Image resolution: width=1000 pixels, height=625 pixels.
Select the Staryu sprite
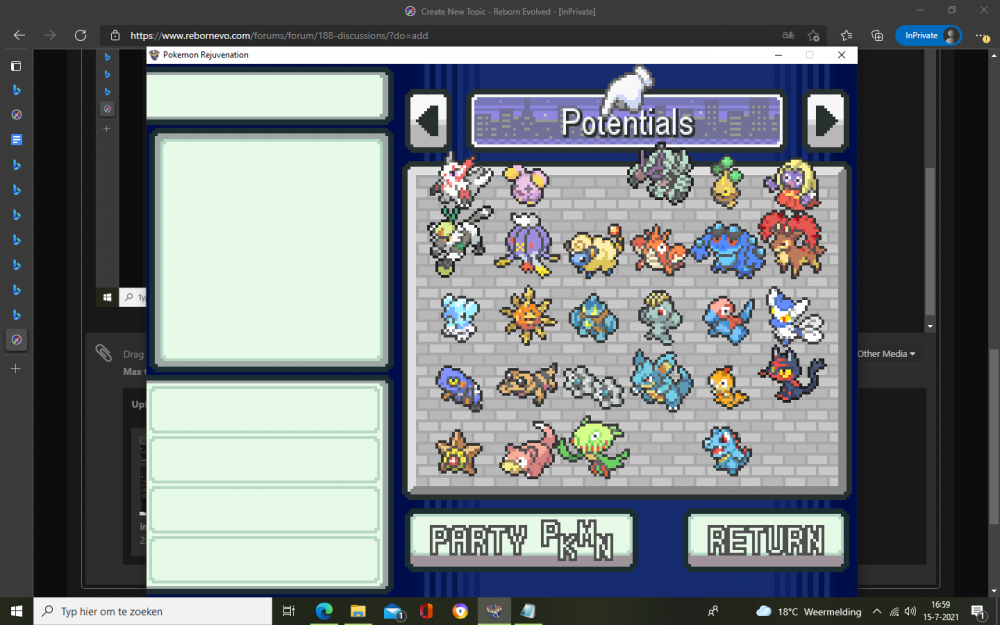coord(459,452)
